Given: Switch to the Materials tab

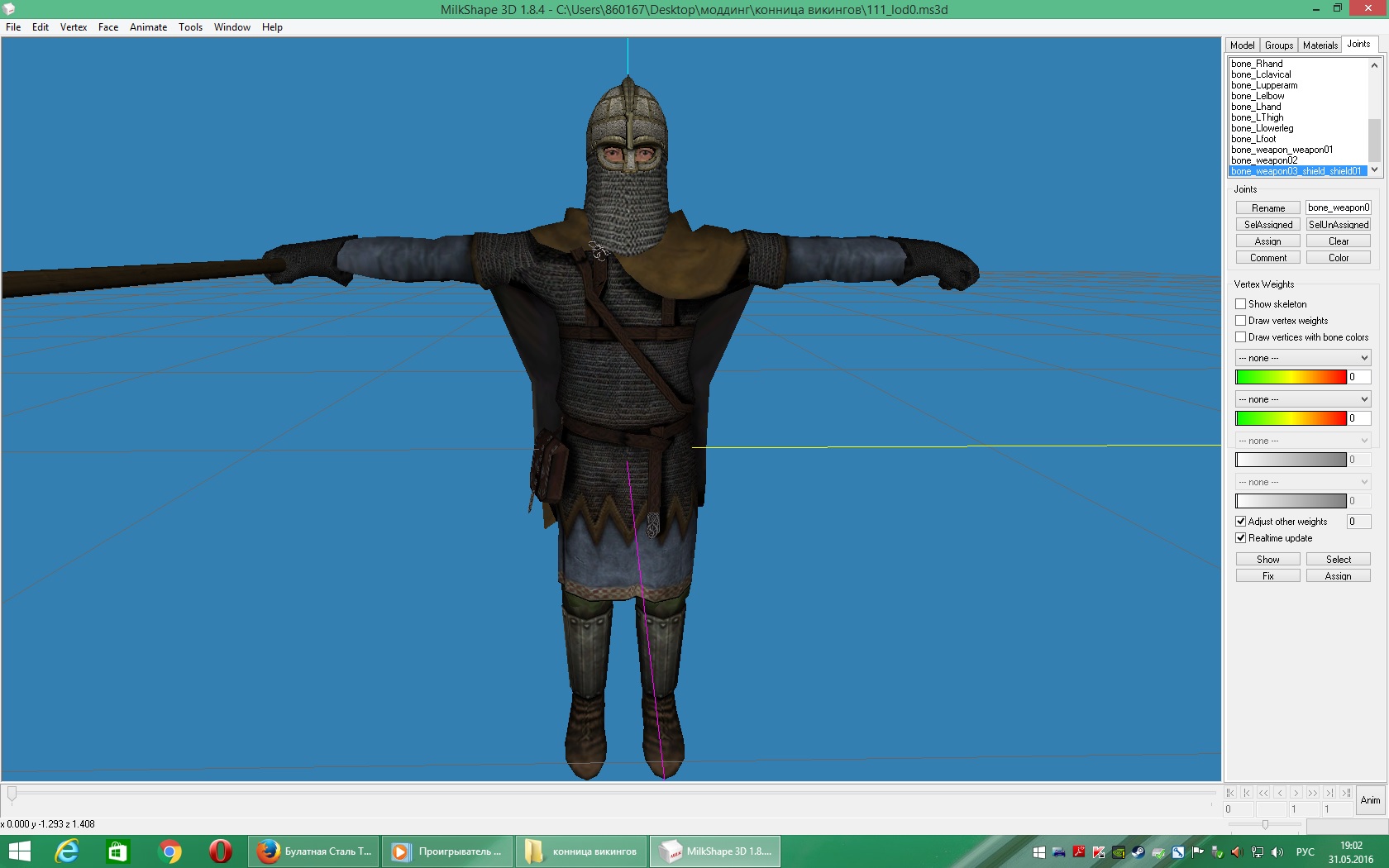Looking at the screenshot, I should [1320, 45].
